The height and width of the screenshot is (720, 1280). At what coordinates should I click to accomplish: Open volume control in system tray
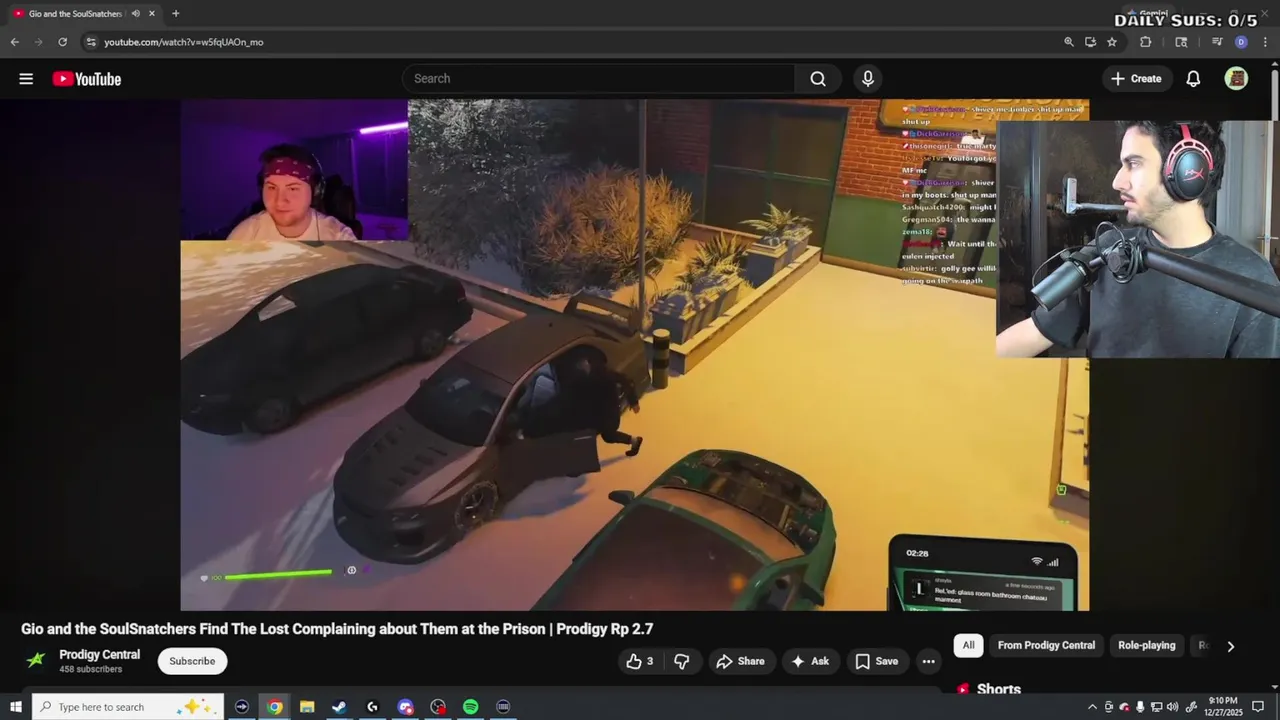[1172, 707]
